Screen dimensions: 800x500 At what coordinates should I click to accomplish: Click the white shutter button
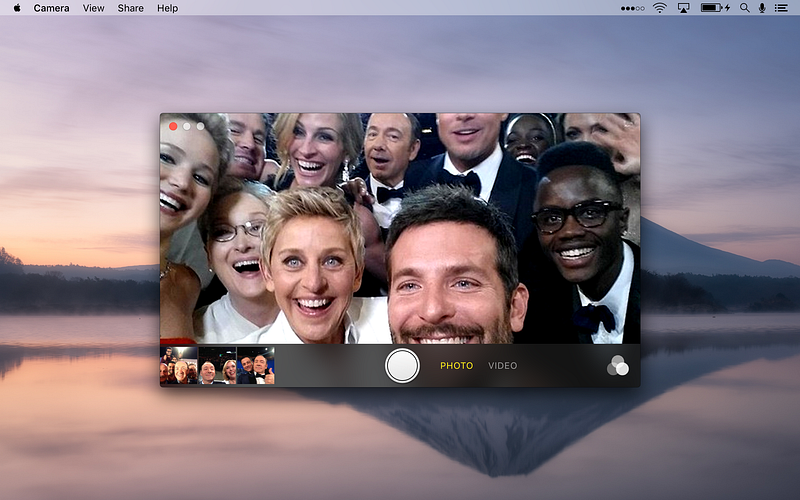pos(402,365)
